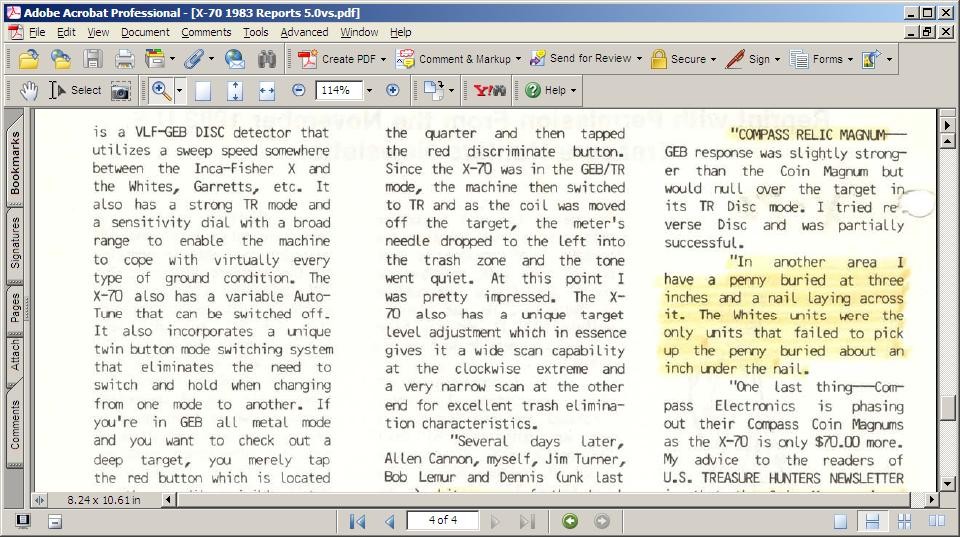Open the Window menu

pos(359,32)
